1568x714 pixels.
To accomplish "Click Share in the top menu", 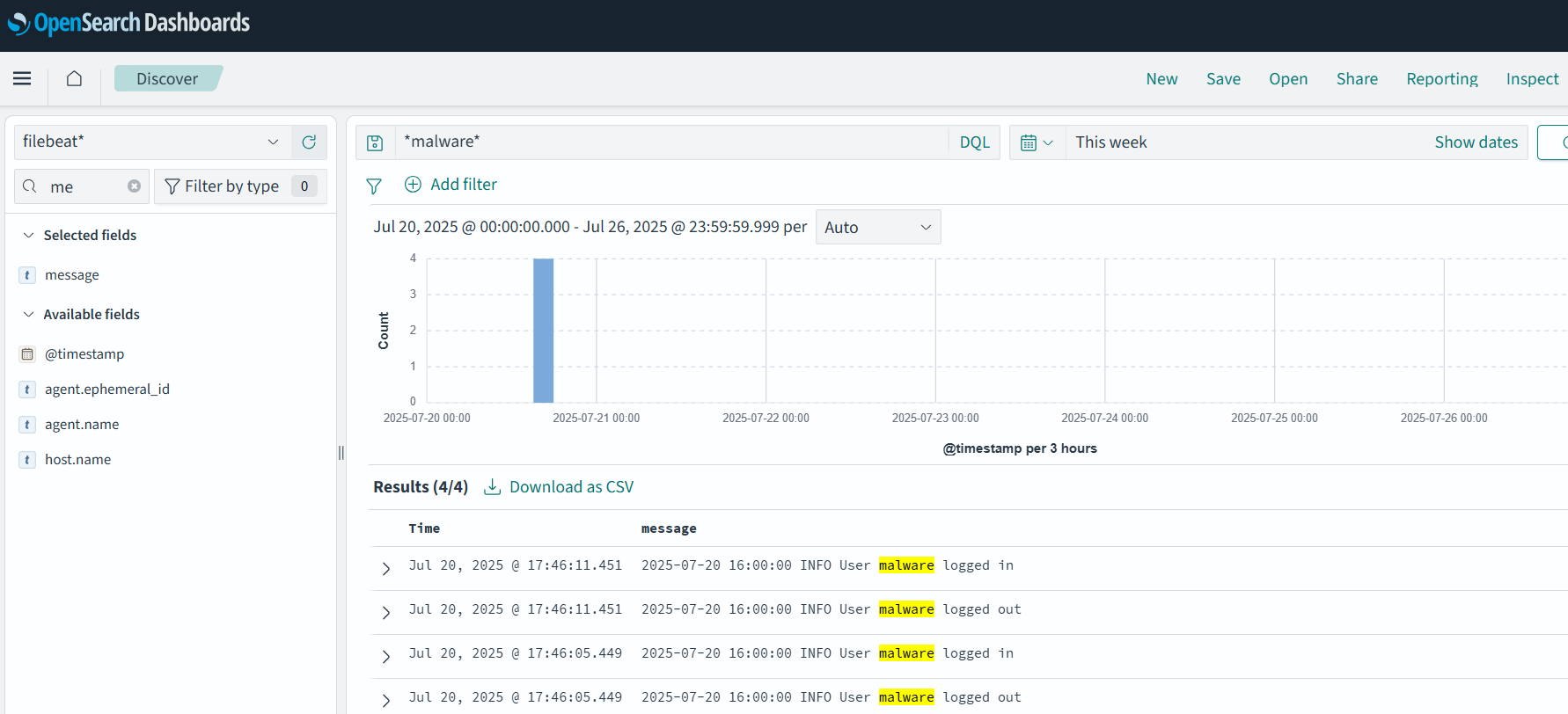I will pos(1357,79).
